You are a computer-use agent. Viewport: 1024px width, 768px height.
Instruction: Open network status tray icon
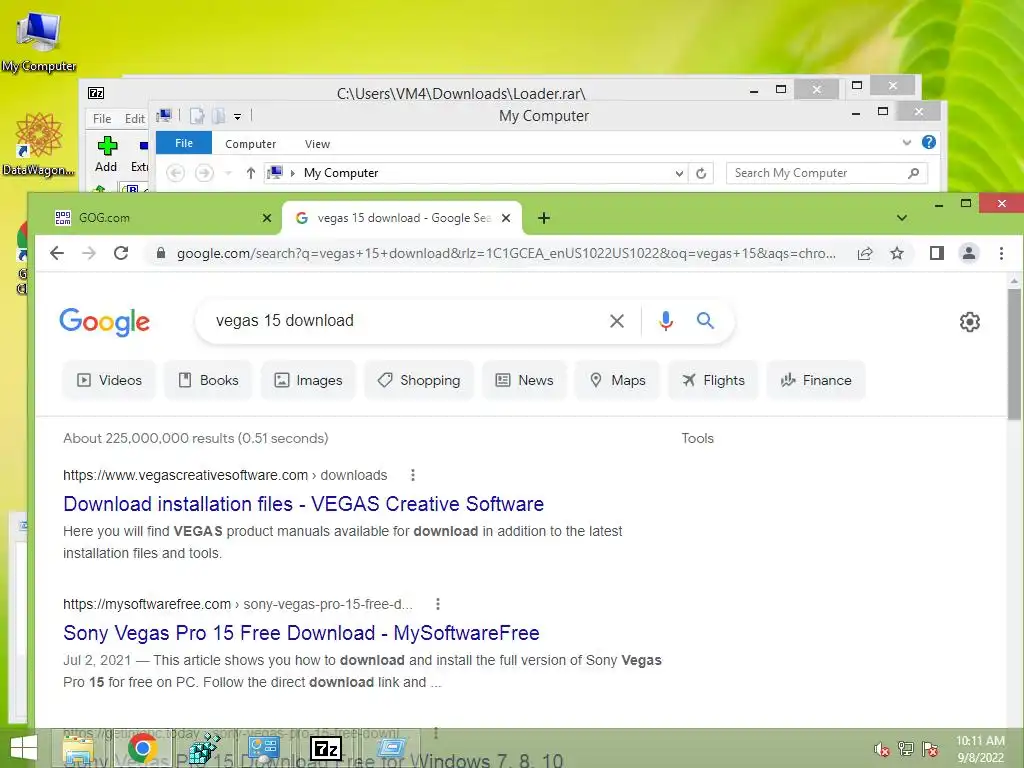coord(906,749)
